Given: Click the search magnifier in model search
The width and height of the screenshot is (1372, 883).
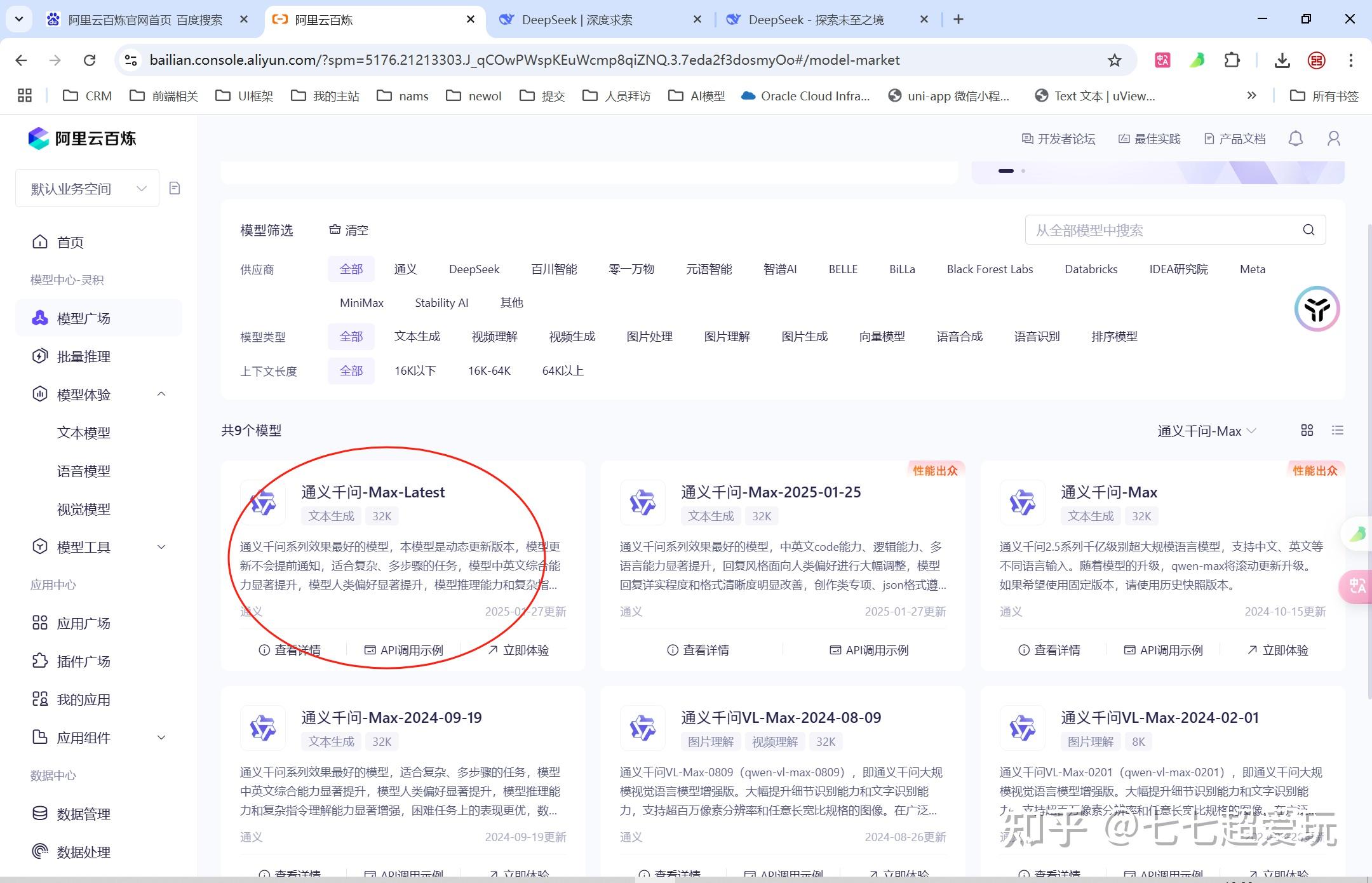Looking at the screenshot, I should [1308, 230].
